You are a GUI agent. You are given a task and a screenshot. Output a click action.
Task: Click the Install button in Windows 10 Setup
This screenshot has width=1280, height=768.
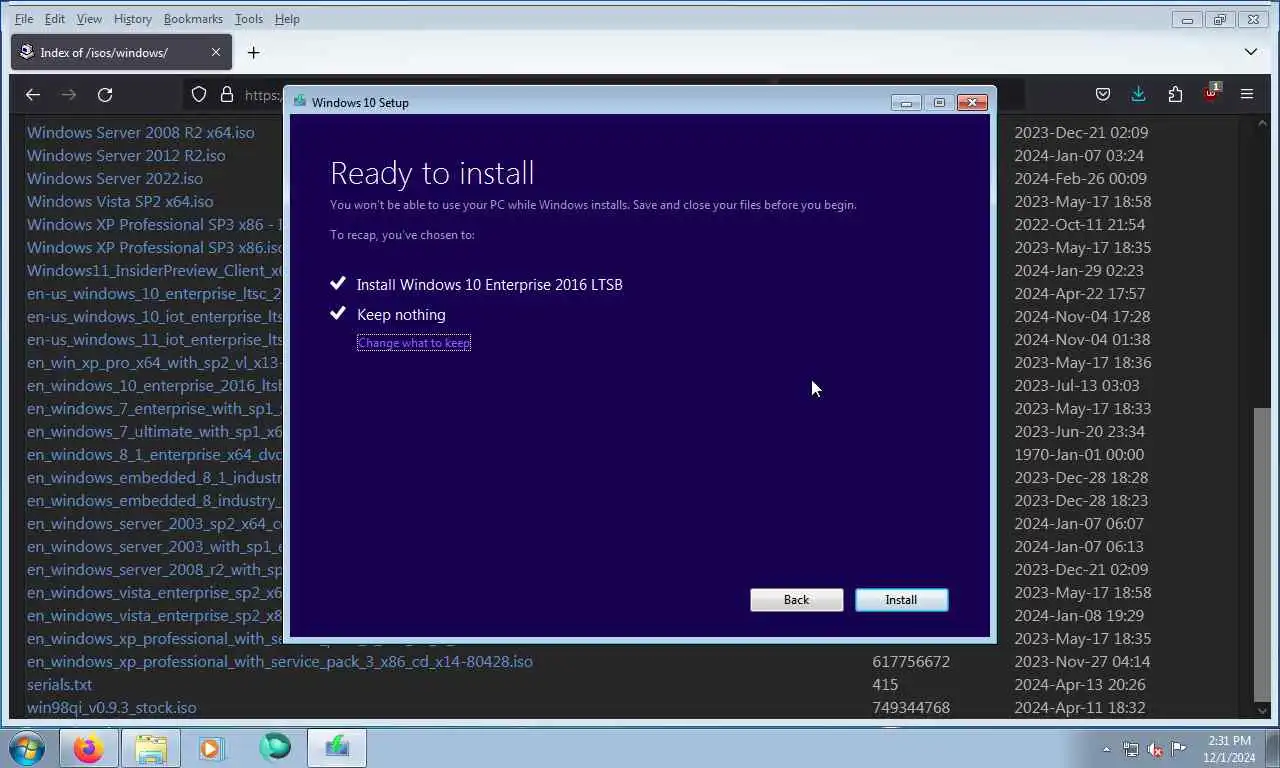[901, 599]
